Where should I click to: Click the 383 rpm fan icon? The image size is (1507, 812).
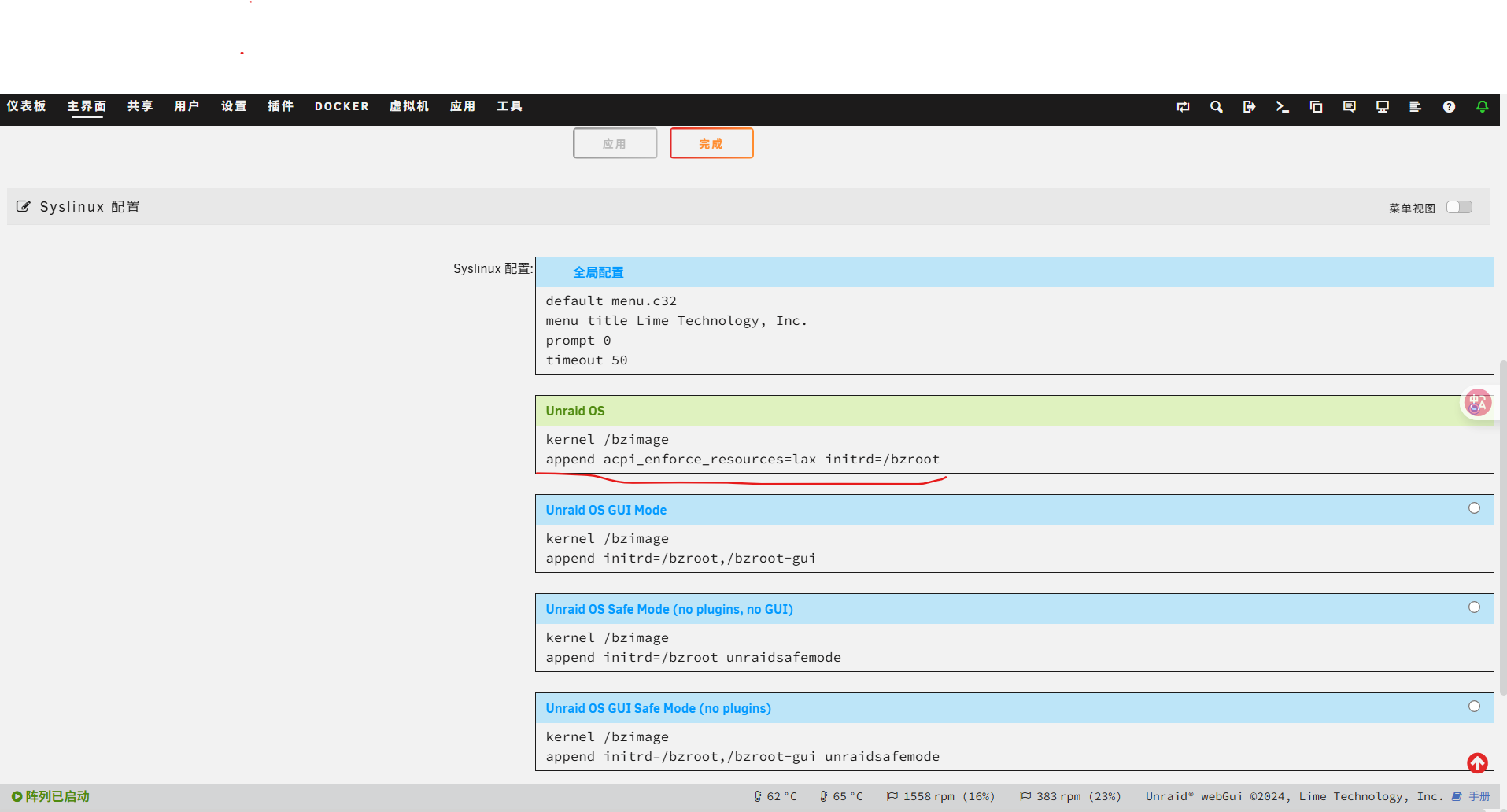click(x=1025, y=796)
